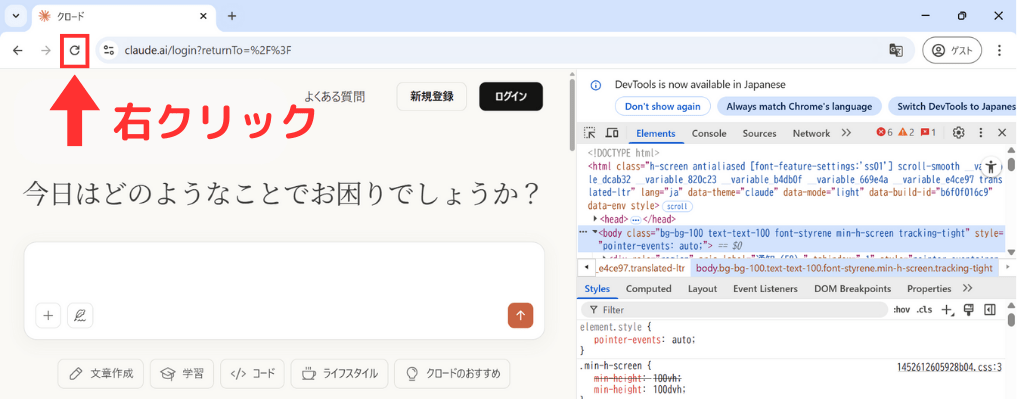Screen dimensions: 1017x399
Task: Open Chrome's three-dot menu
Action: tap(999, 50)
